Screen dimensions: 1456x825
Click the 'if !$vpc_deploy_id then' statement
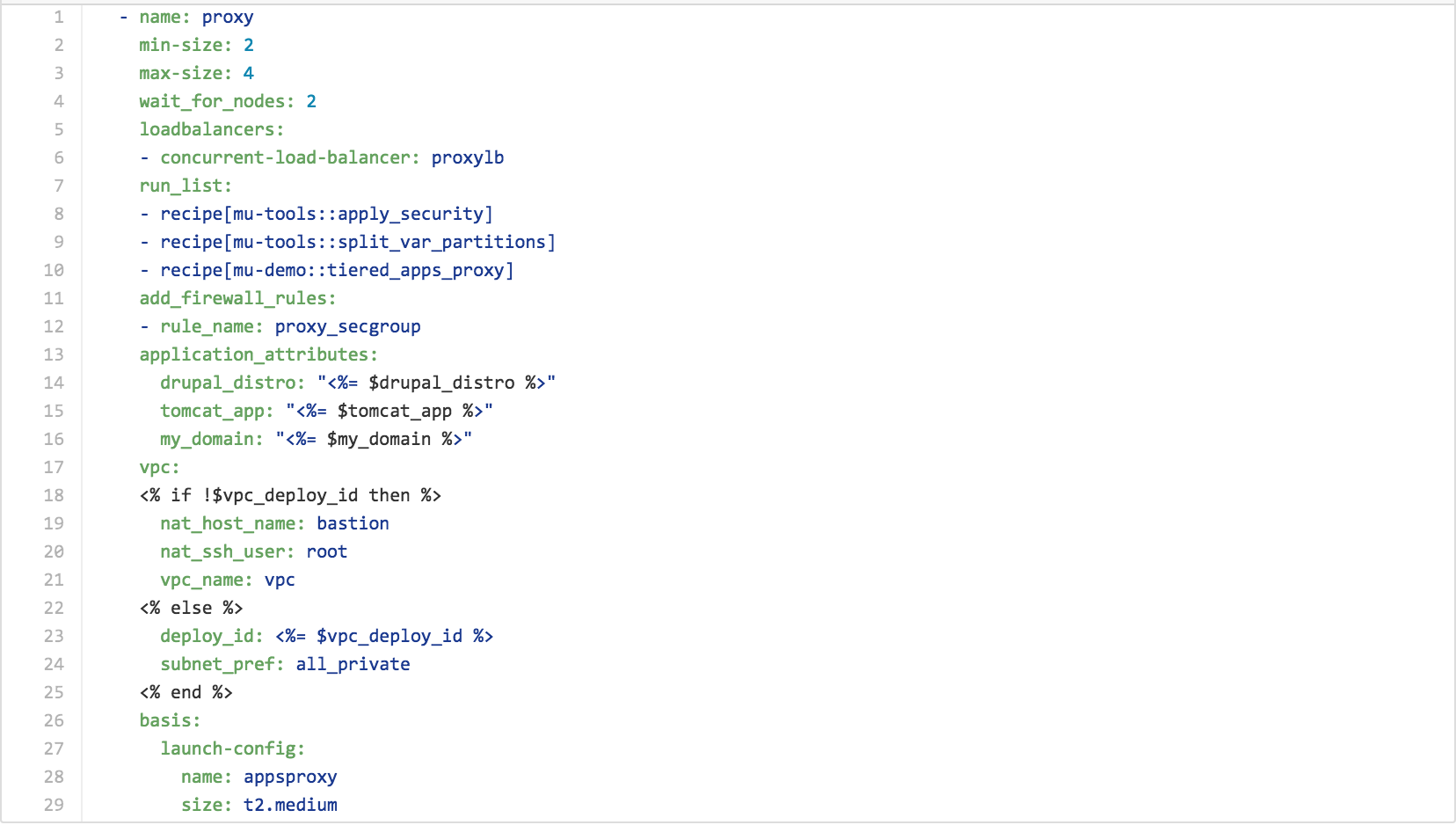tap(290, 495)
